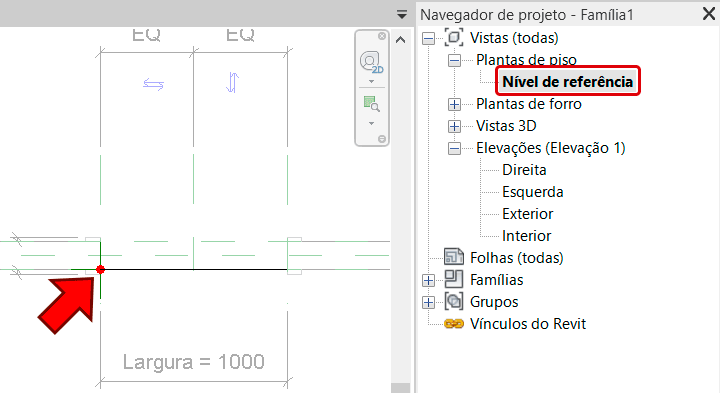Click the zoom region icon in navigation bar

click(371, 104)
